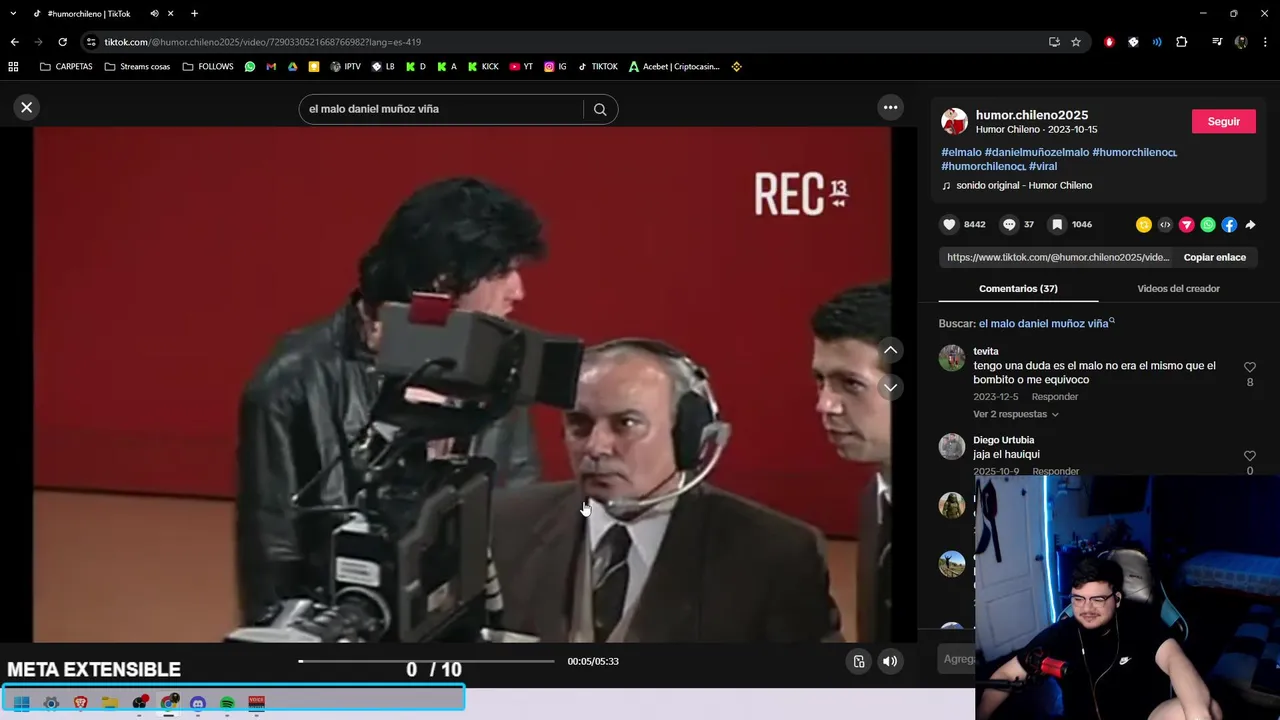This screenshot has width=1280, height=720.
Task: Reply to tevita's comment
Action: 1054,397
